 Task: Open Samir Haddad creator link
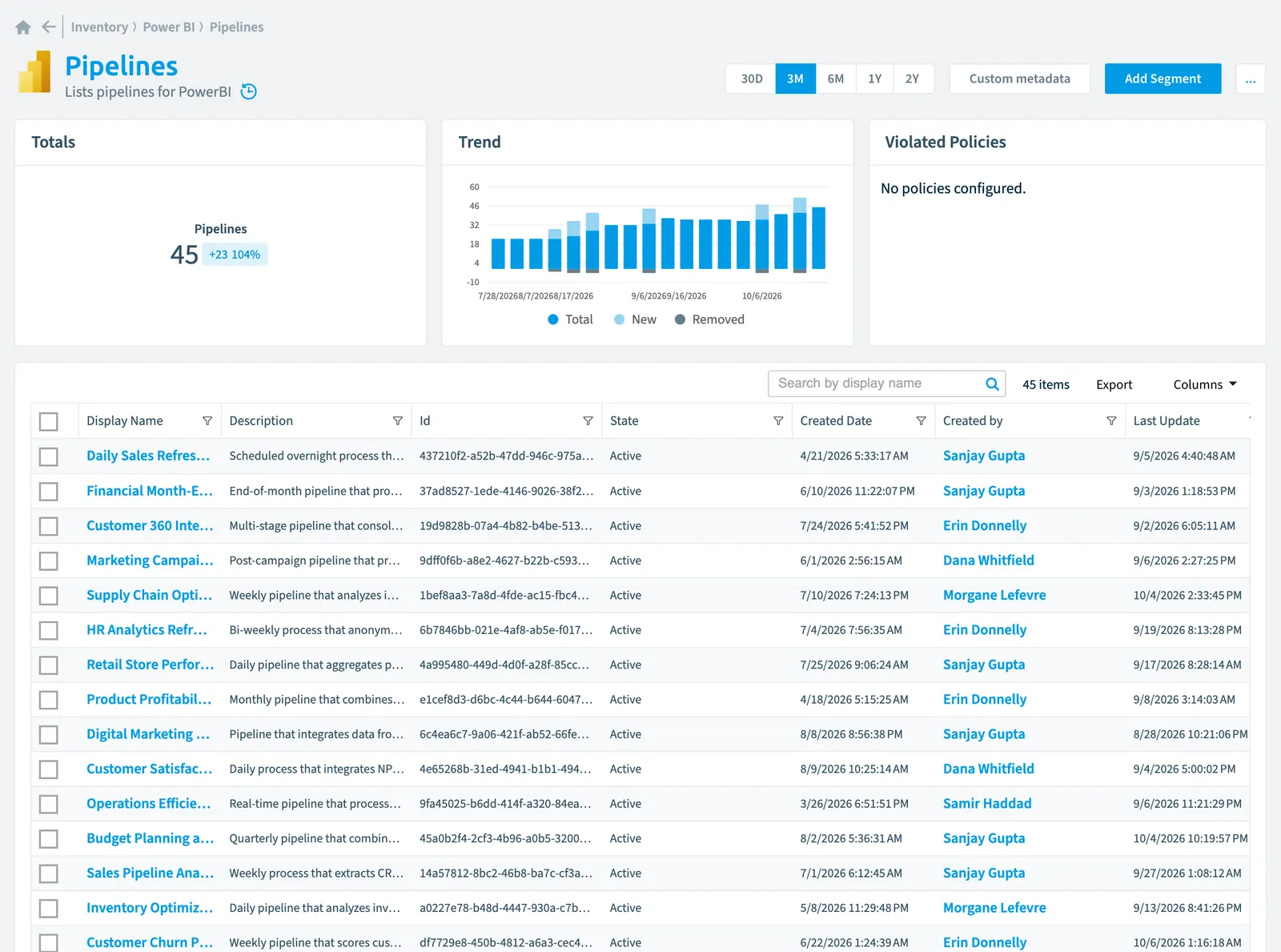tap(987, 803)
